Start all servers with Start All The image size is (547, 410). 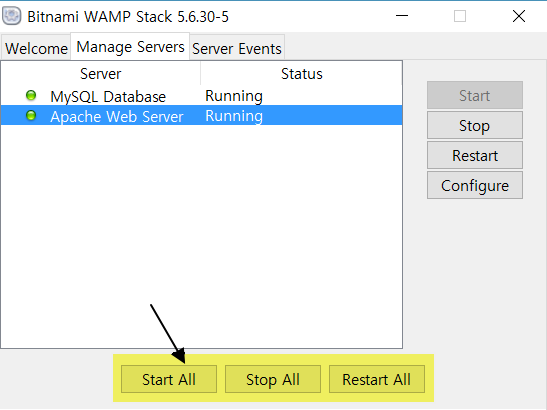coord(169,379)
